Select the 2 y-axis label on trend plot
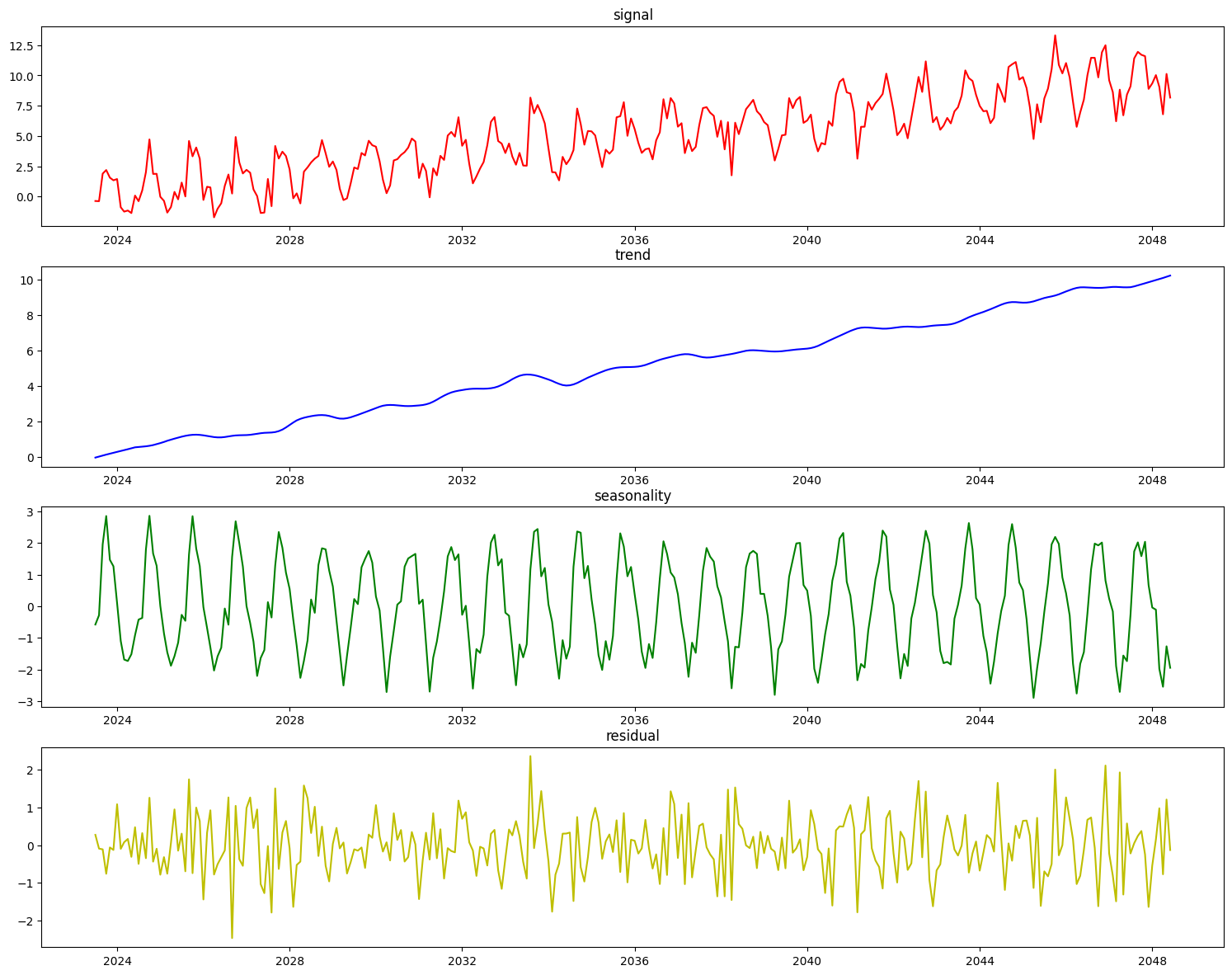The height and width of the screenshot is (975, 1232). coord(30,422)
